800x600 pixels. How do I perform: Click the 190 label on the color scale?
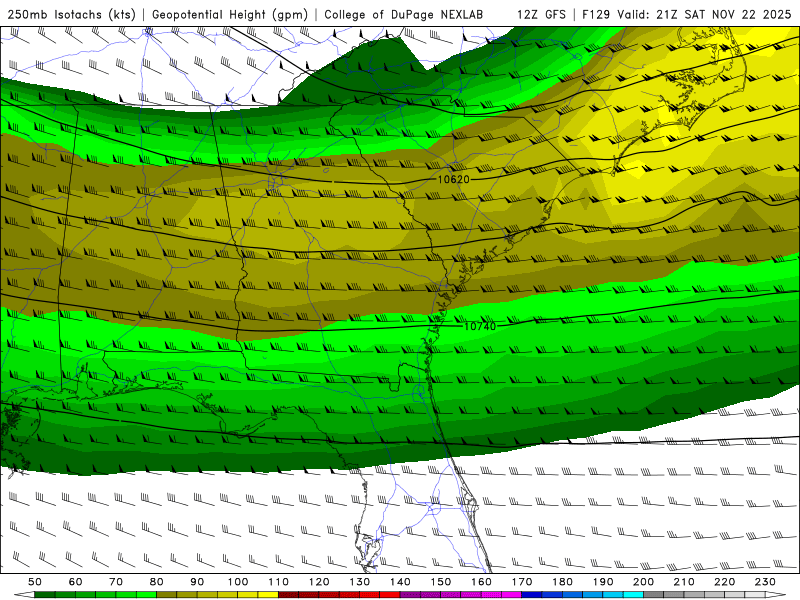click(603, 582)
